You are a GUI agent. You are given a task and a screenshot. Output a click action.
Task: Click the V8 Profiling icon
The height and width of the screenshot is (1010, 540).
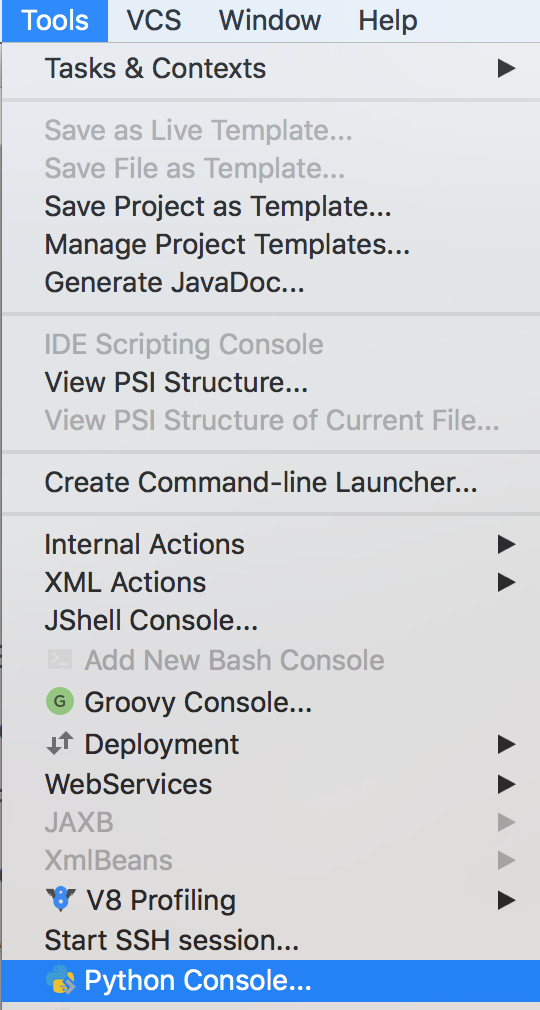click(61, 900)
